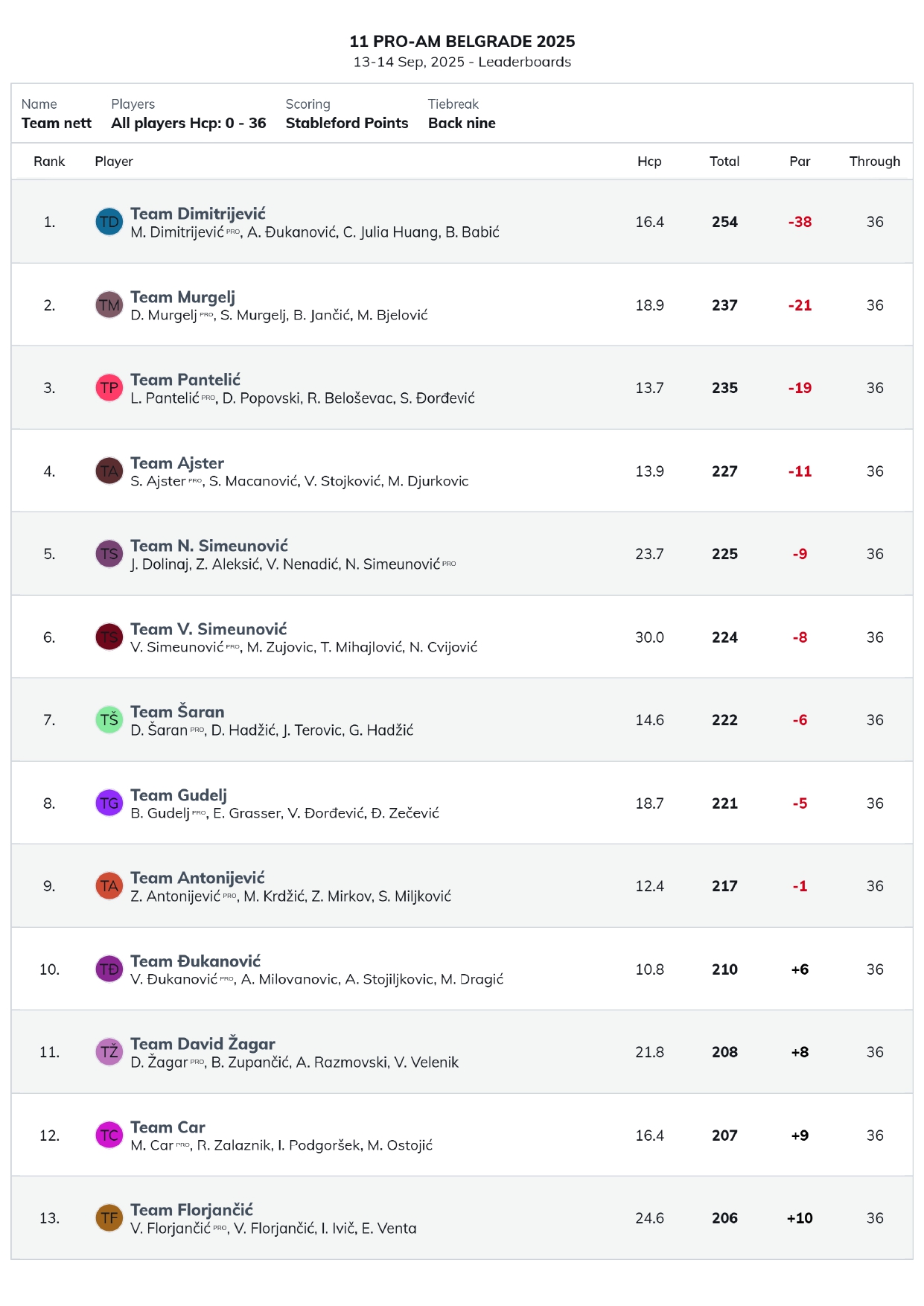Viewport: 924px width, 1306px height.
Task: Click Stableford Points scoring label
Action: click(x=347, y=124)
